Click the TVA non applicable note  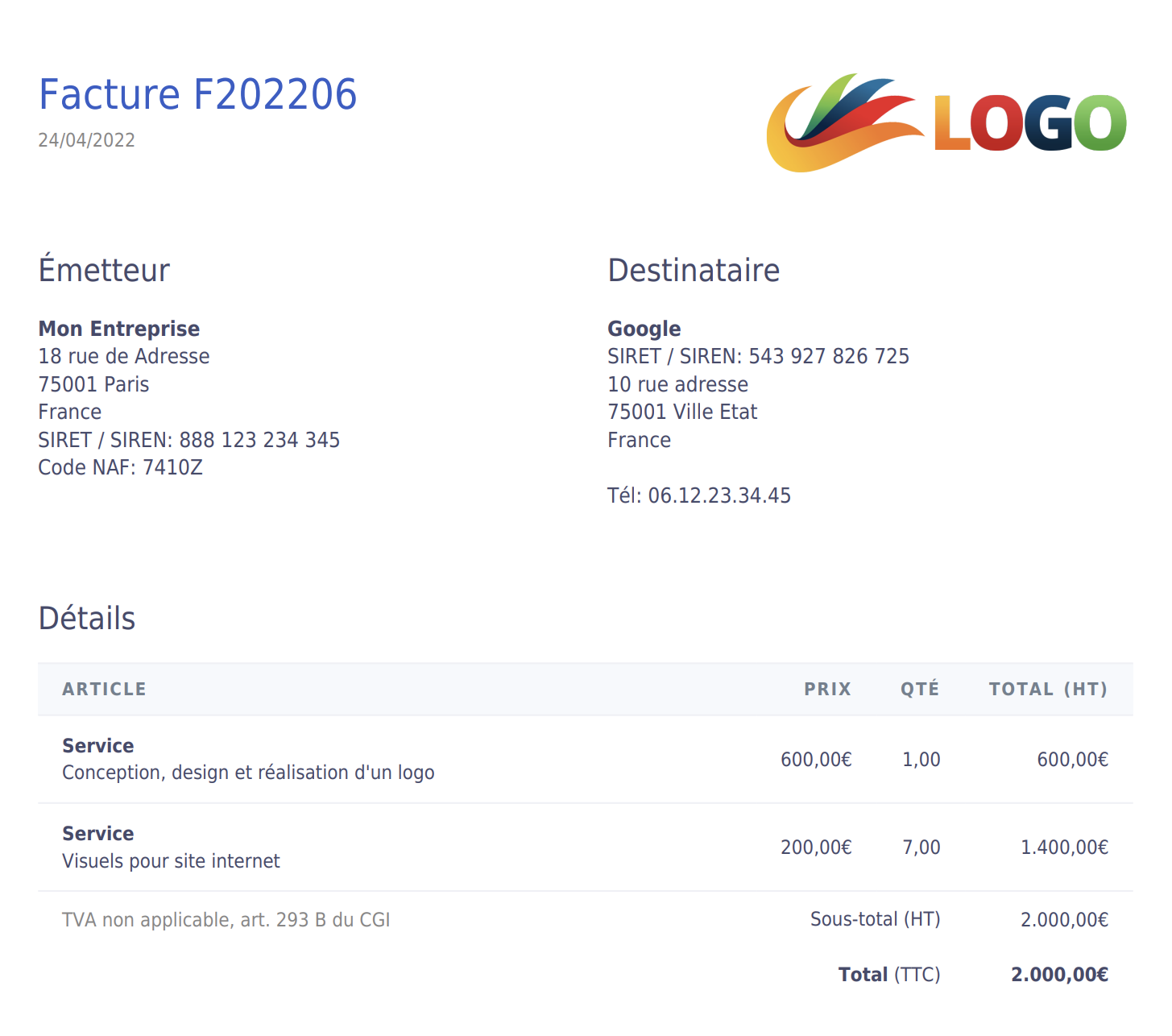point(226,920)
